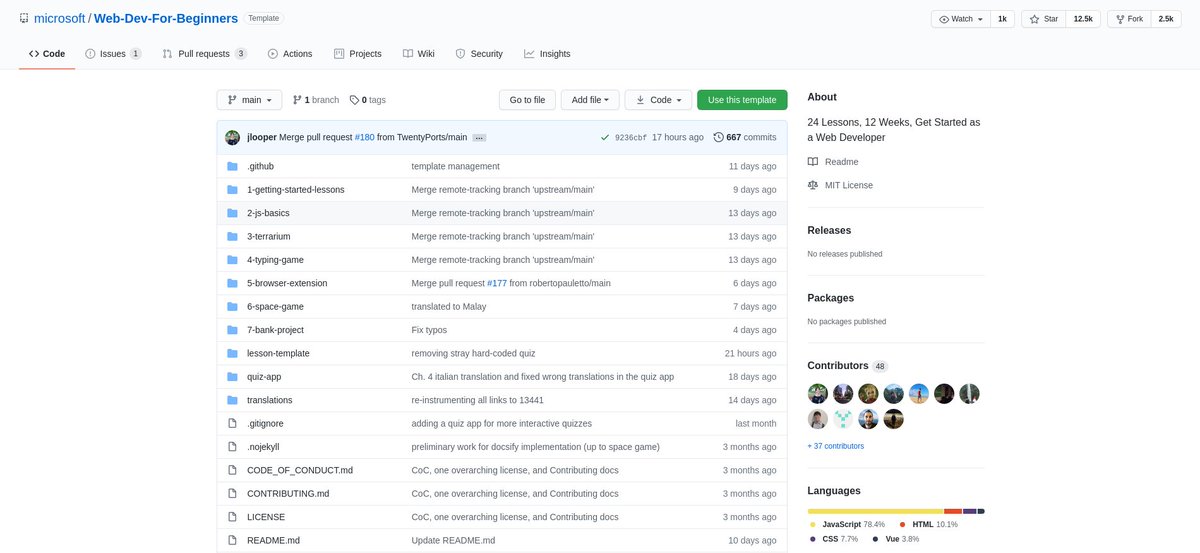Click CSS 7.7% language entry
1200x553 pixels.
(x=833, y=538)
